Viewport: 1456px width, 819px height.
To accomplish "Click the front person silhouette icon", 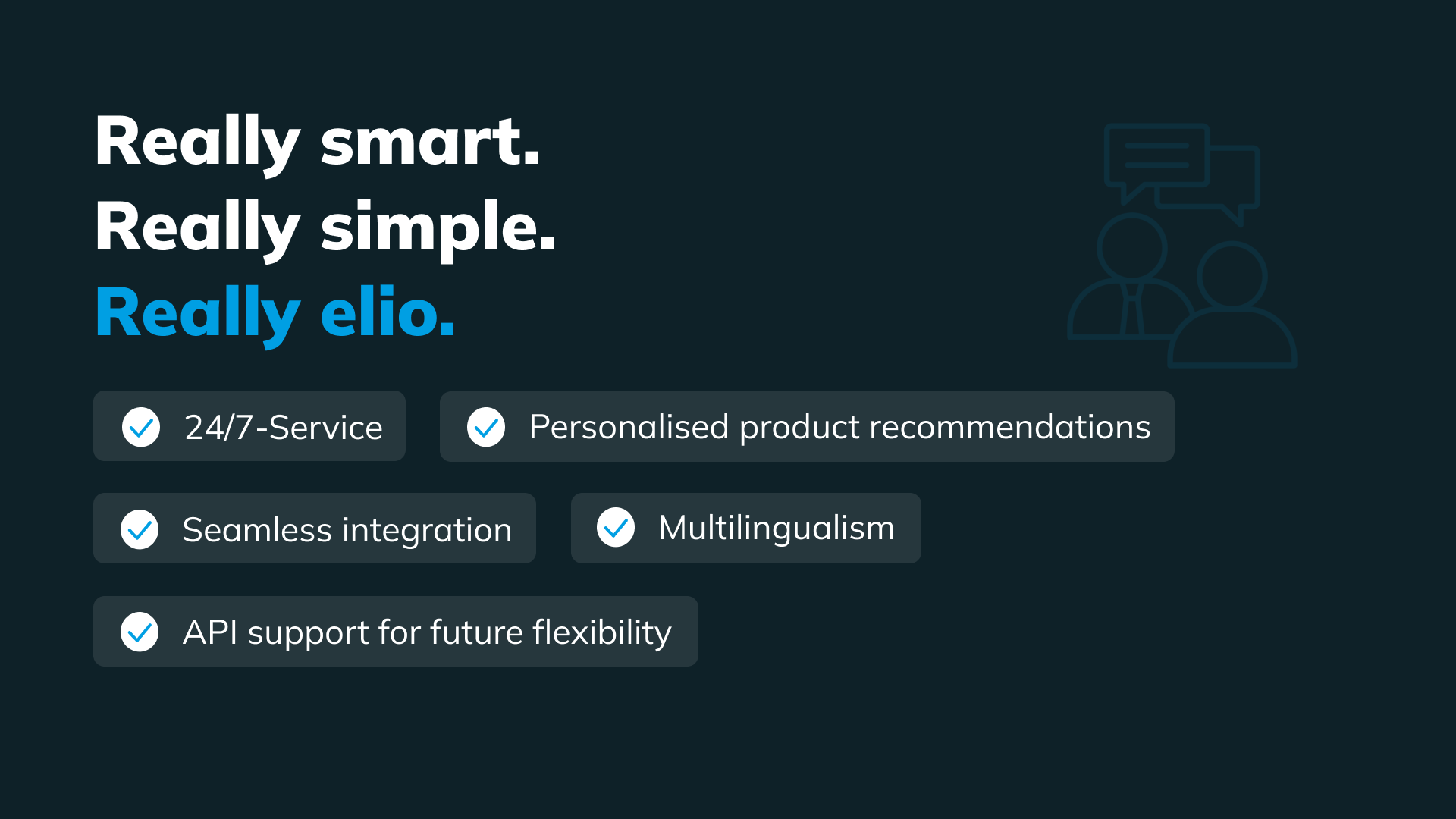I will click(1232, 305).
